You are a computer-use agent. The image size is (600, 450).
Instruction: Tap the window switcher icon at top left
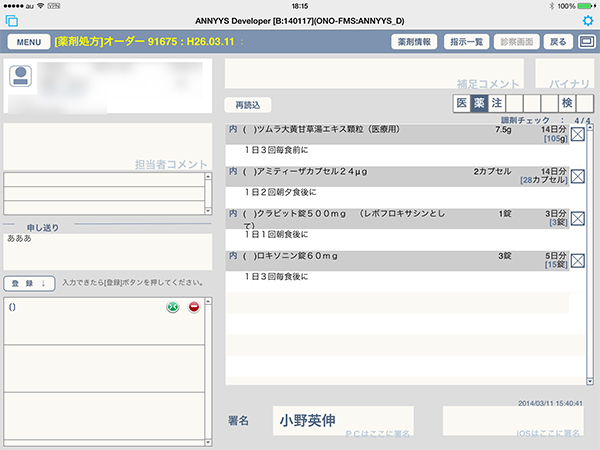click(12, 21)
